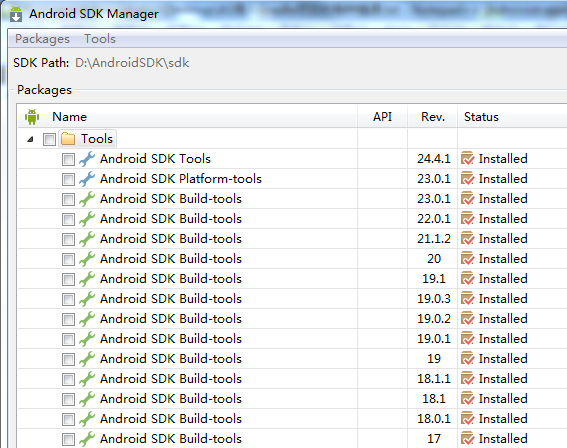This screenshot has width=567, height=448.
Task: Click Installed status icon for Build-tools 20
Action: point(467,259)
